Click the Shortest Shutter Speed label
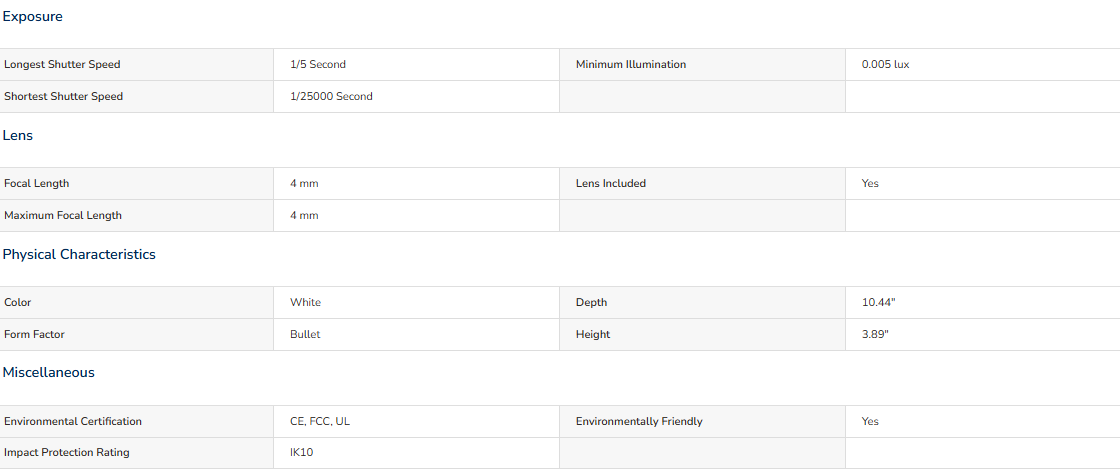Viewport: 1120px width, 469px height. (x=64, y=96)
